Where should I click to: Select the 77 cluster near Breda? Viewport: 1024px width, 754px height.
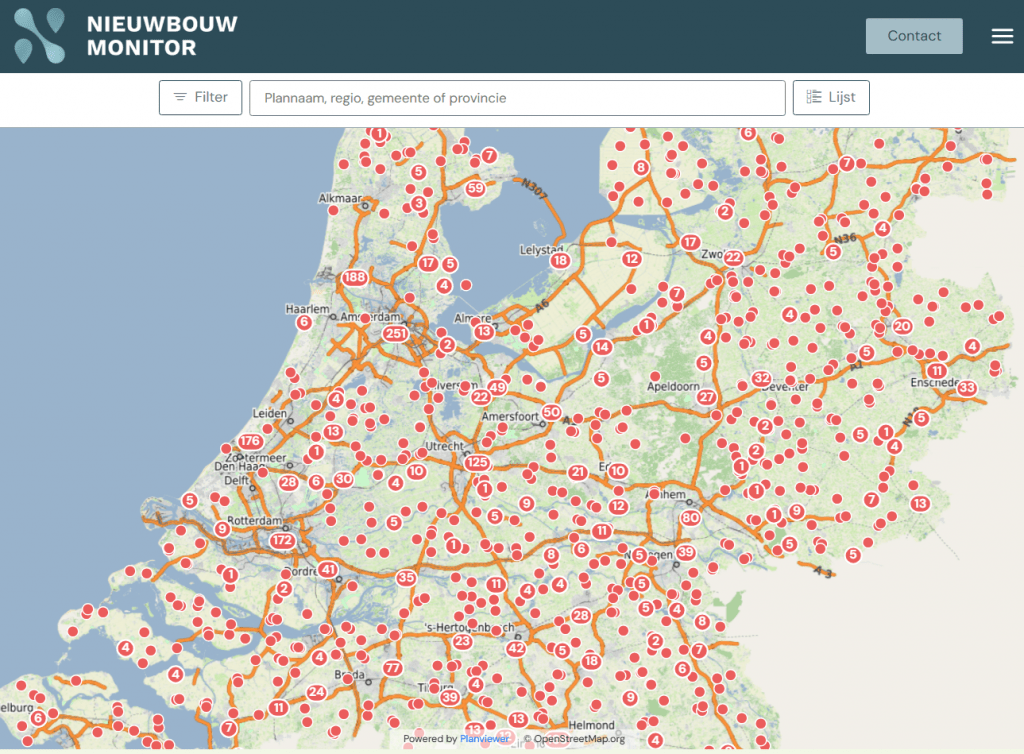pyautogui.click(x=392, y=668)
